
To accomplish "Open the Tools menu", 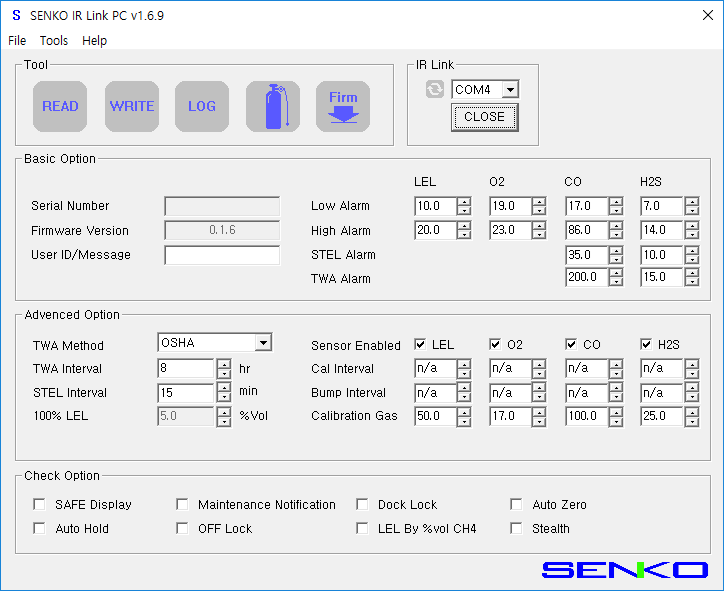I will [54, 41].
